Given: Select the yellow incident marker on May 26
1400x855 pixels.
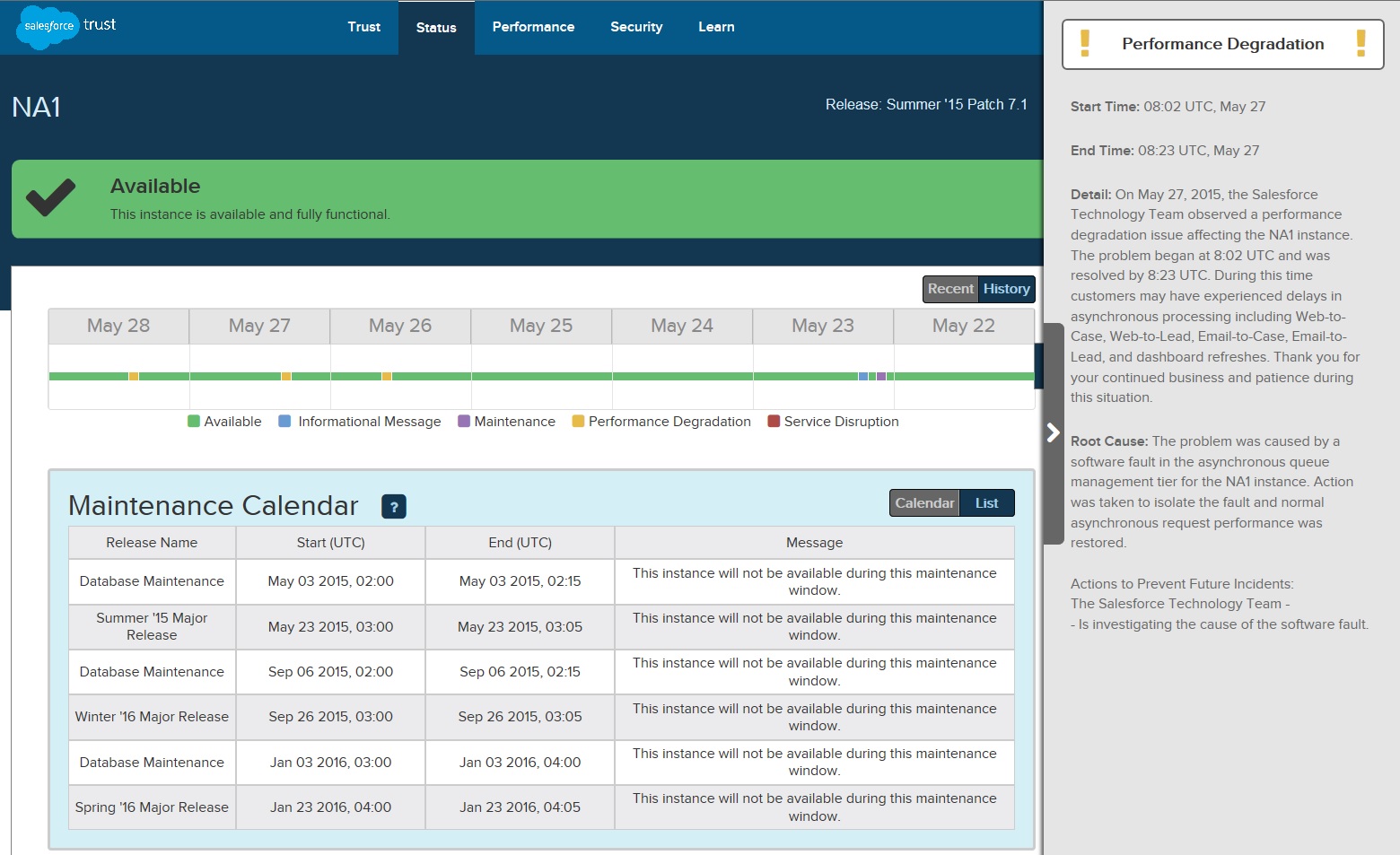Looking at the screenshot, I should (x=387, y=377).
